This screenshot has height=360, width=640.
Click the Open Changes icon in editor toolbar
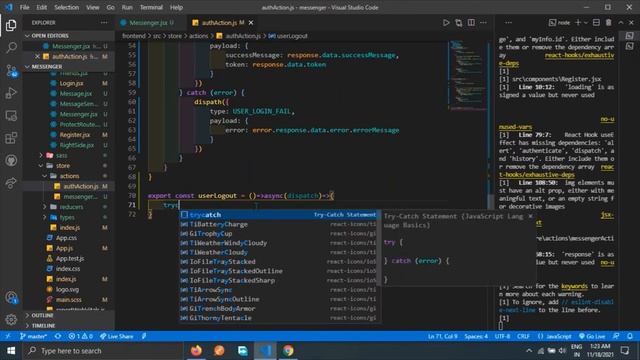coord(459,23)
